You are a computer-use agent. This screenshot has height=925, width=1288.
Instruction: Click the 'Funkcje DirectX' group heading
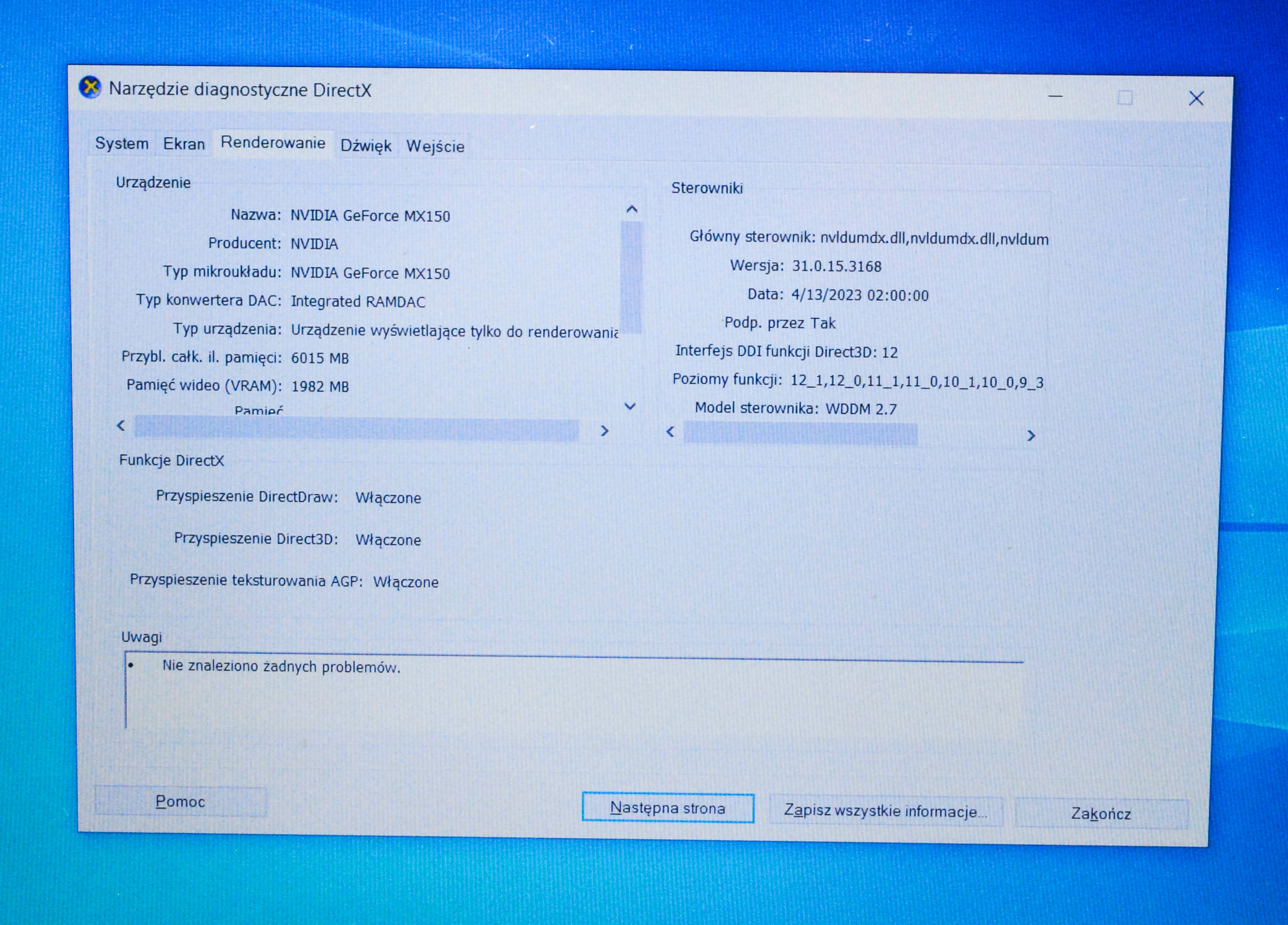tap(172, 460)
